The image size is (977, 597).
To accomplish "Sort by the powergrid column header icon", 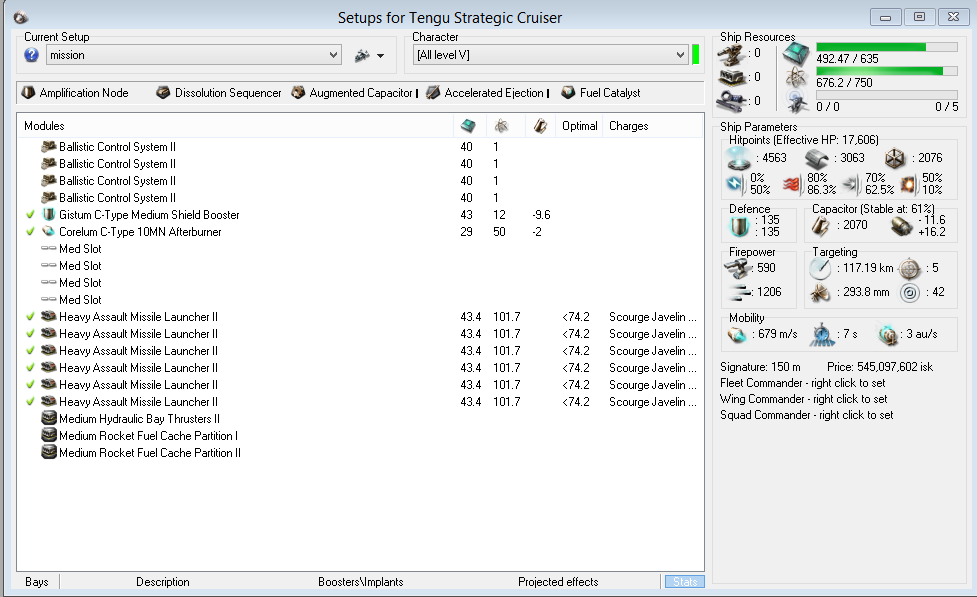I will click(x=502, y=126).
